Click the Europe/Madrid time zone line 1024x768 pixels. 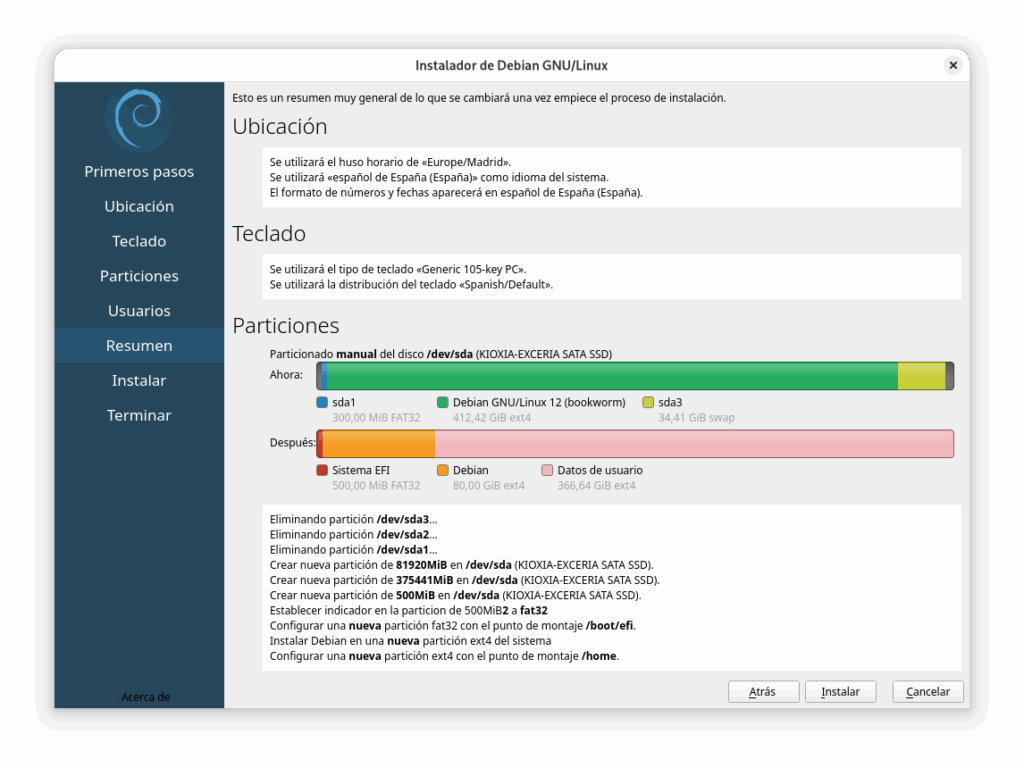[x=391, y=162]
